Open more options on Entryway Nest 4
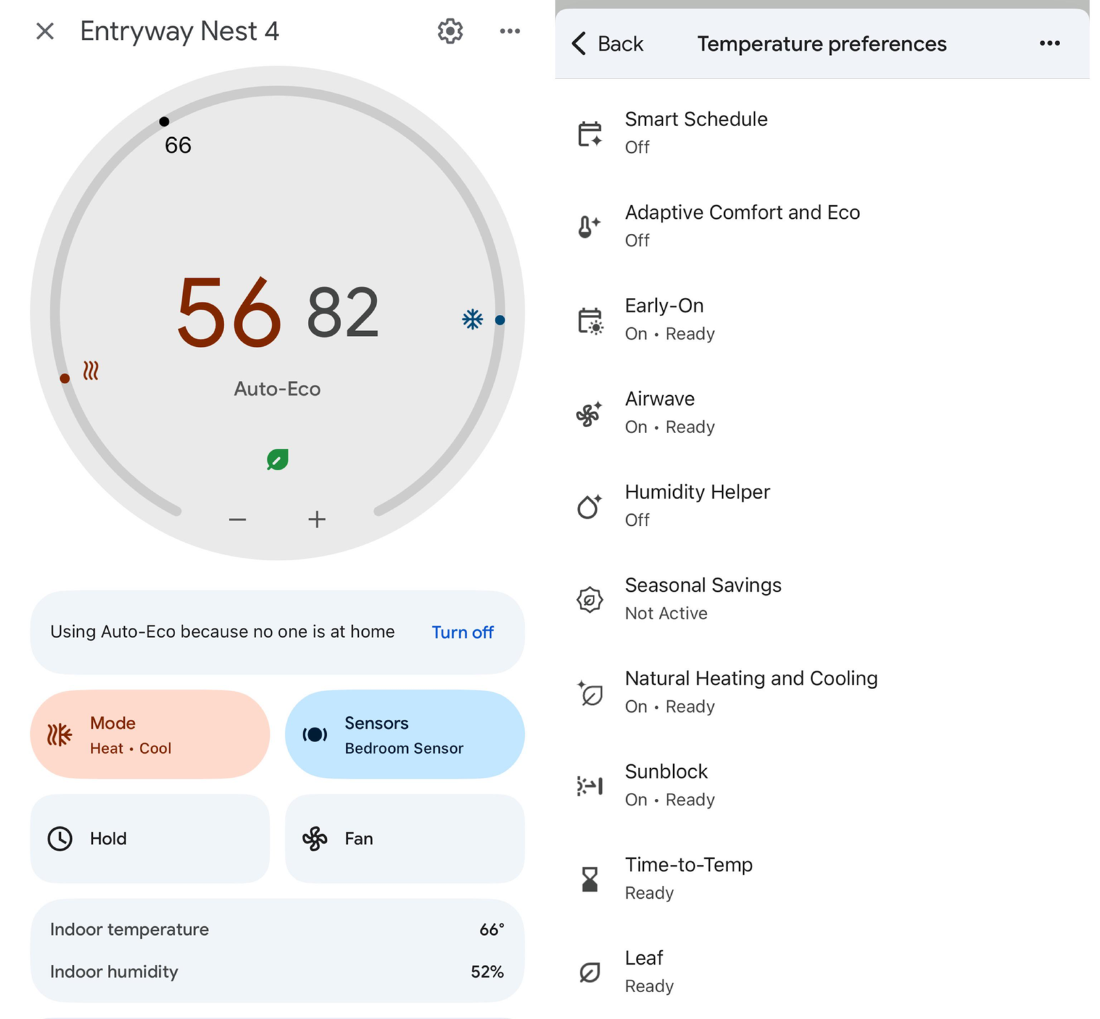1100x1019 pixels. point(510,31)
